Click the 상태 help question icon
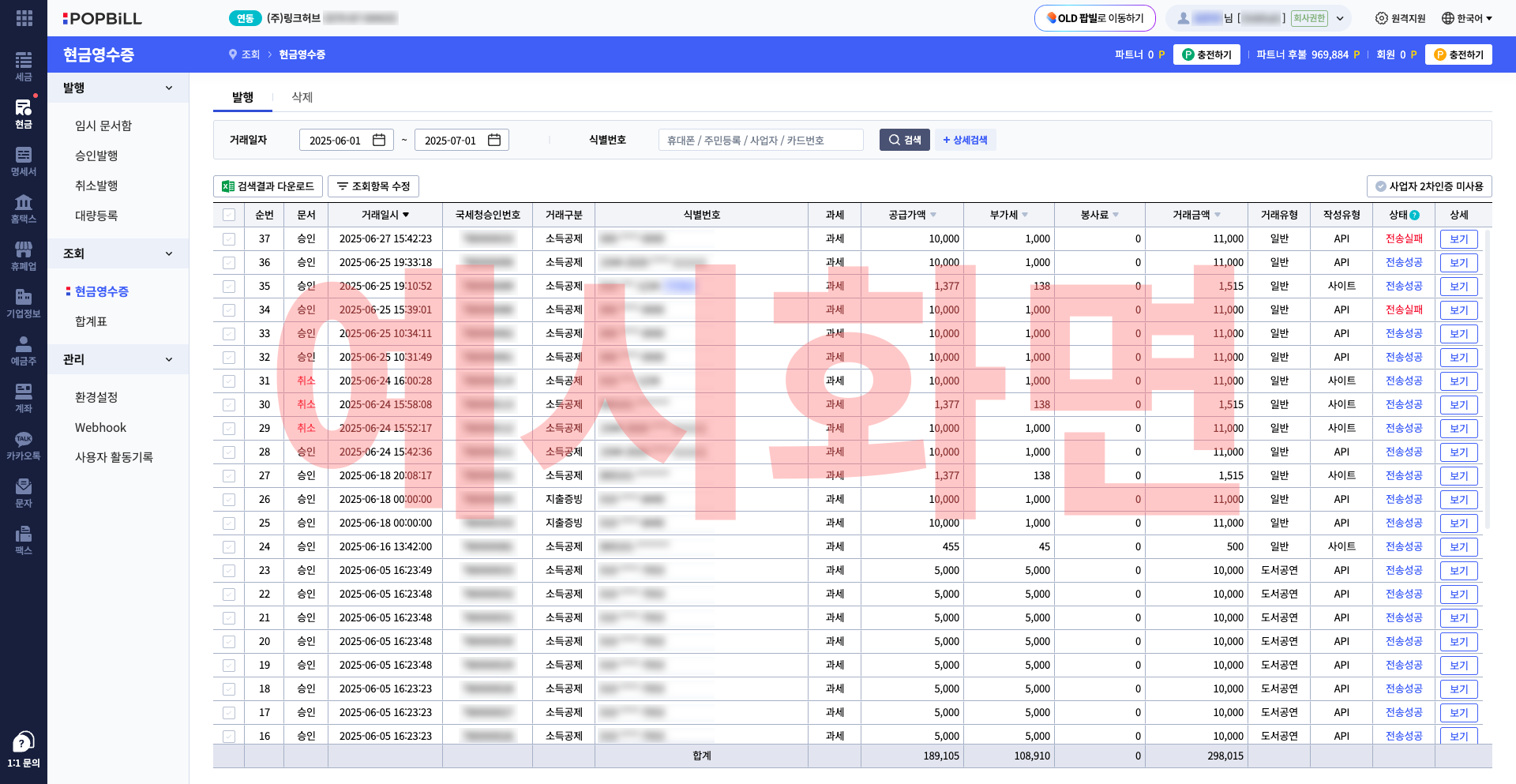The width and height of the screenshot is (1516, 784). [1415, 215]
